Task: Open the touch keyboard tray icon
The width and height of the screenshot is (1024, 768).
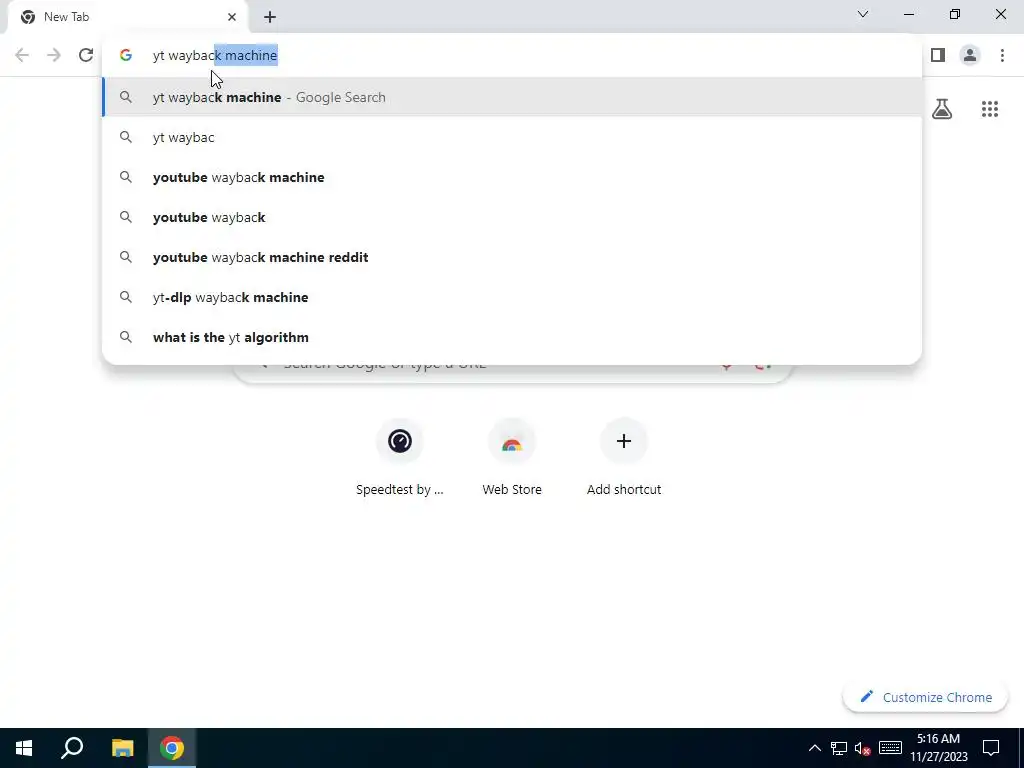Action: click(890, 748)
